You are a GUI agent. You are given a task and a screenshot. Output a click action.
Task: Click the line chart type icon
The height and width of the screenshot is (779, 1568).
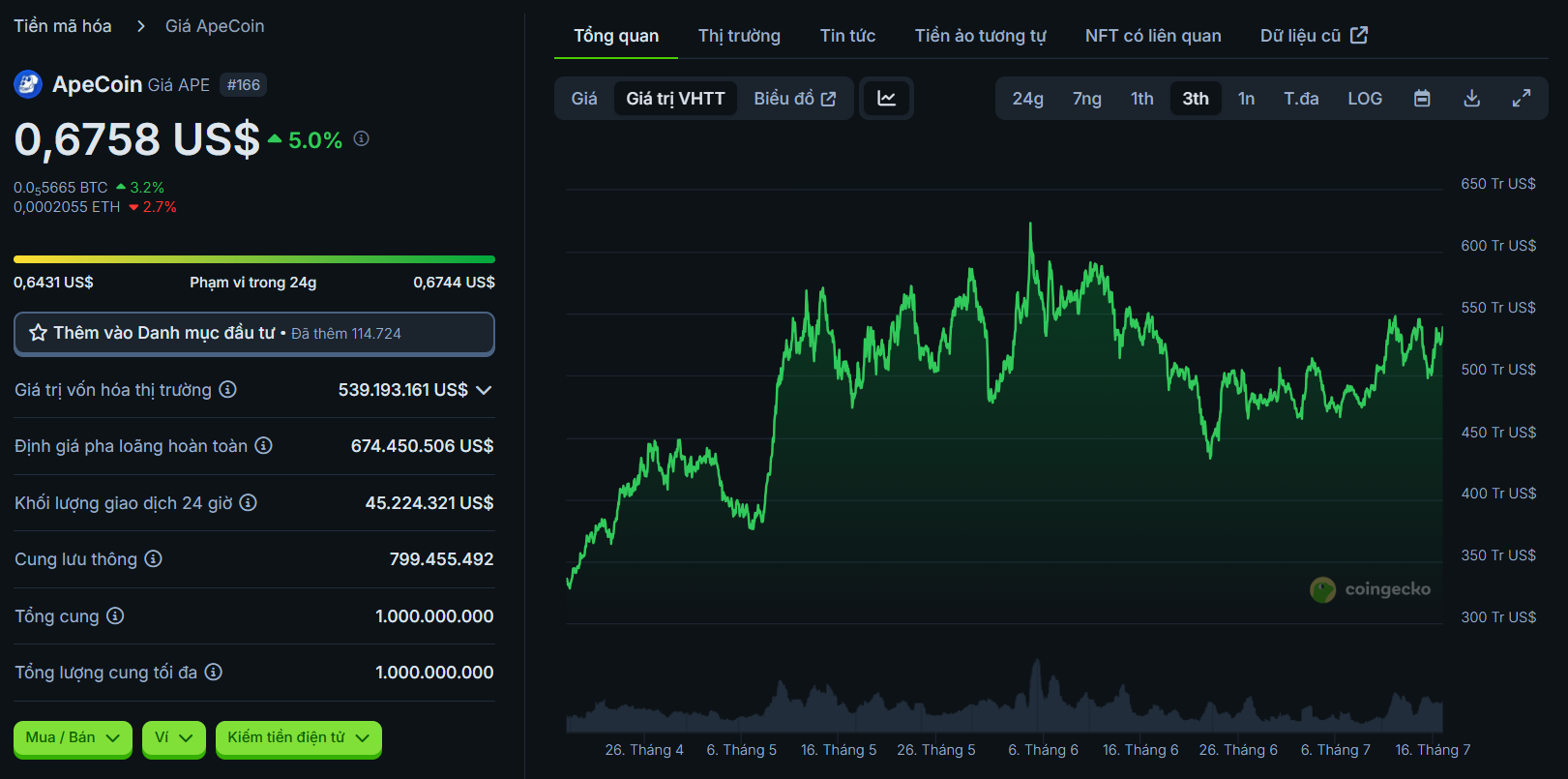click(886, 99)
